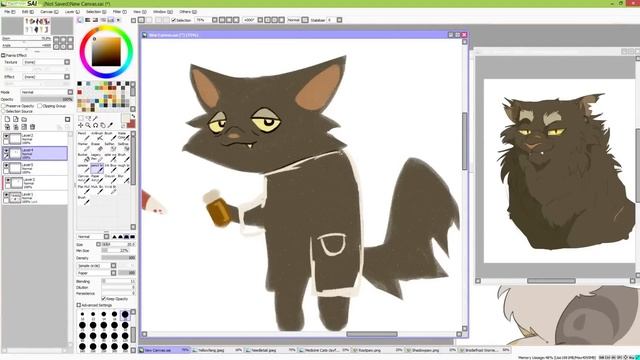Show the RGB slider panel icon
Screen dimensions: 640x360
click(87, 20)
